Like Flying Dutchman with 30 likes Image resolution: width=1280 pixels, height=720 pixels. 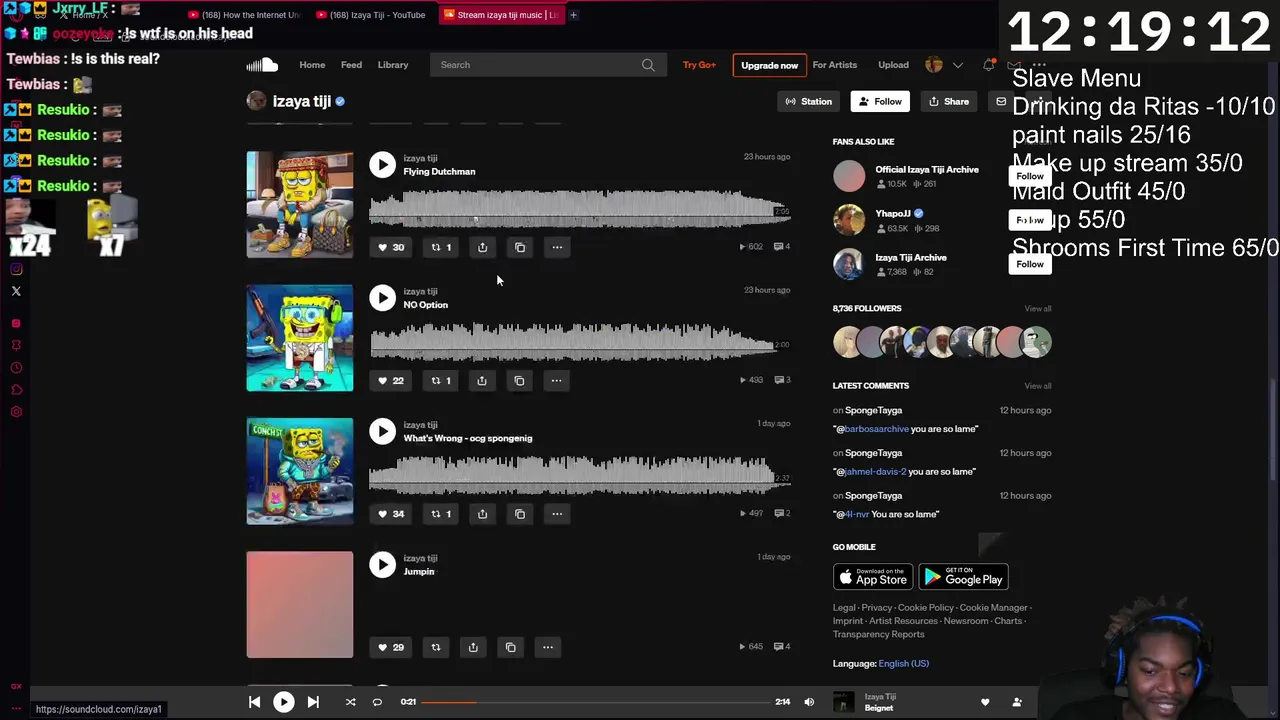391,247
